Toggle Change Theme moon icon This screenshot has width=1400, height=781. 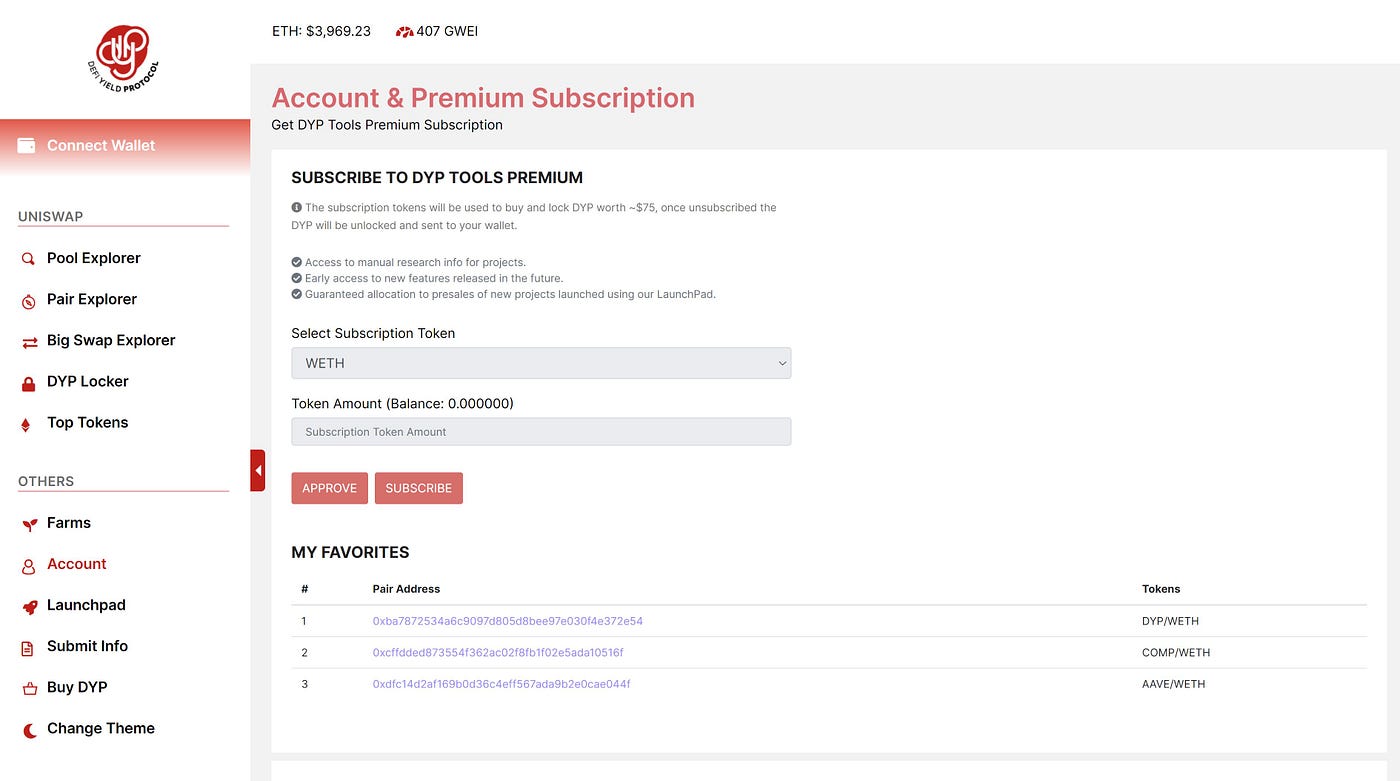coord(29,730)
